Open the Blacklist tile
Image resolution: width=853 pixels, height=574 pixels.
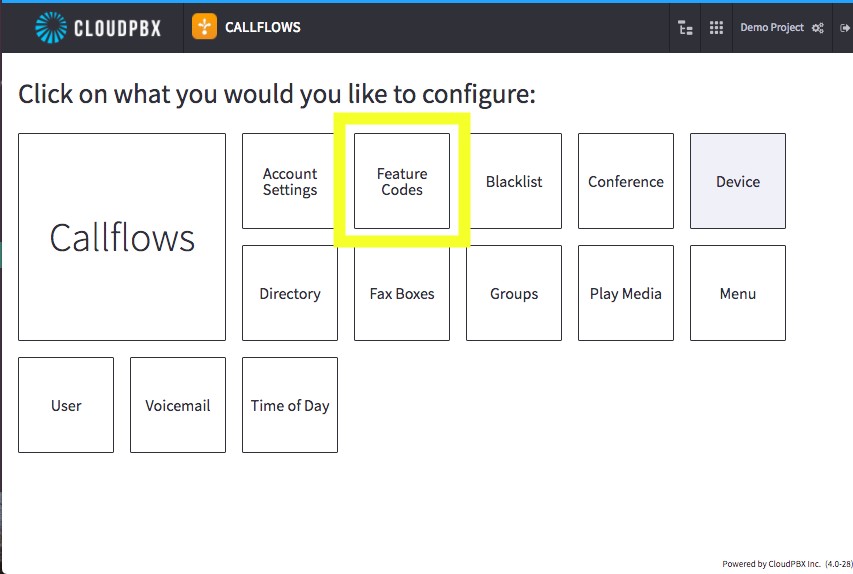(514, 181)
